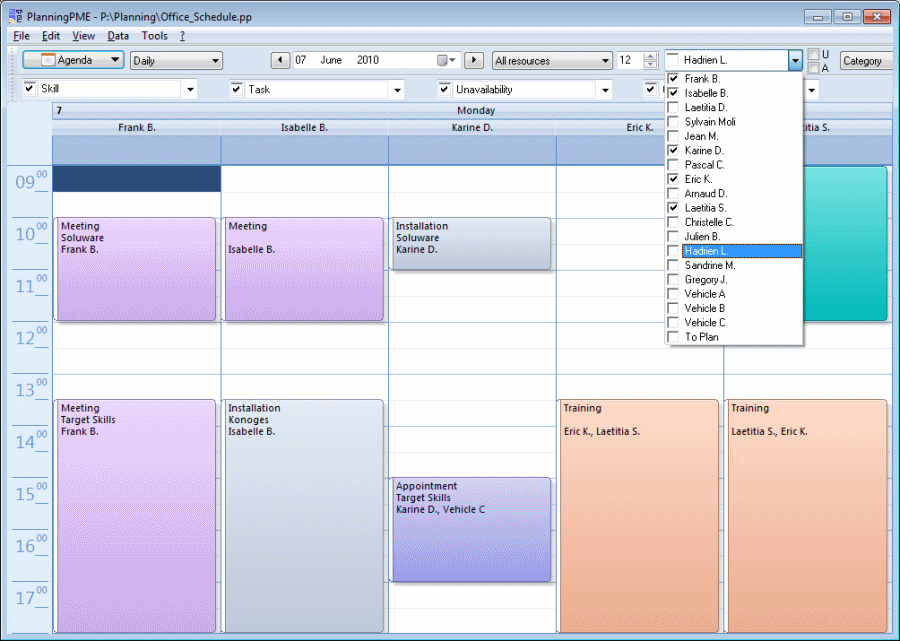The height and width of the screenshot is (641, 900).
Task: Click the next day arrow button
Action: click(x=474, y=60)
